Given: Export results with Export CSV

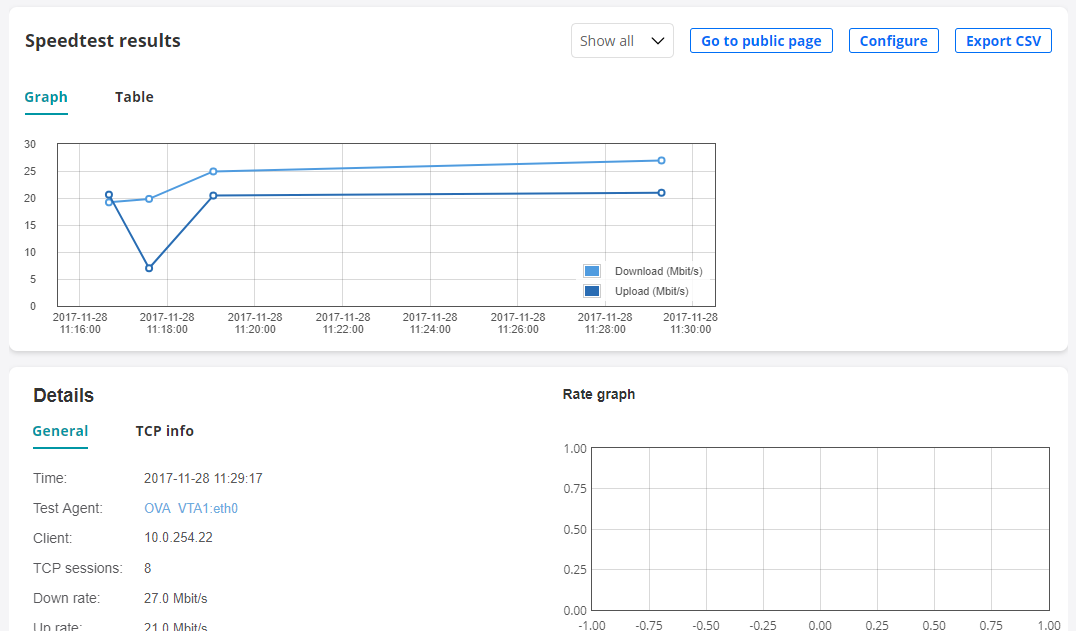Looking at the screenshot, I should pyautogui.click(x=1003, y=41).
